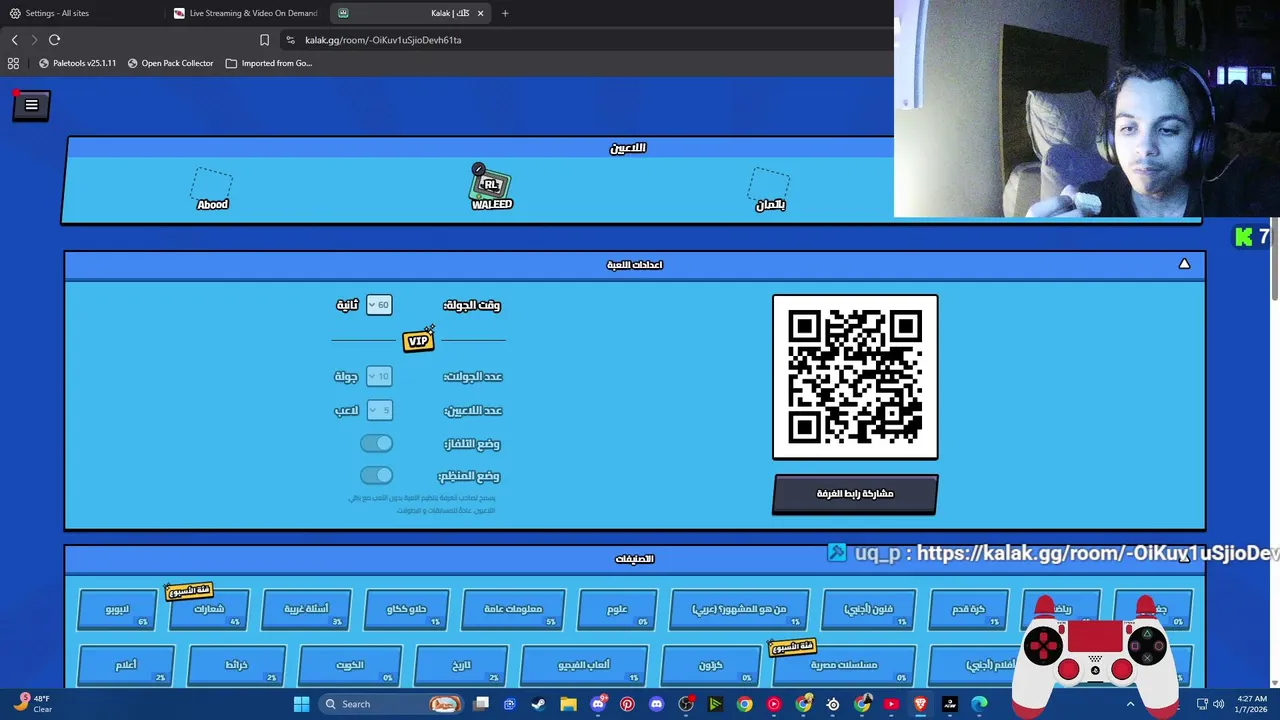1280x720 pixels.
Task: Go back in the browser
Action: click(x=14, y=40)
